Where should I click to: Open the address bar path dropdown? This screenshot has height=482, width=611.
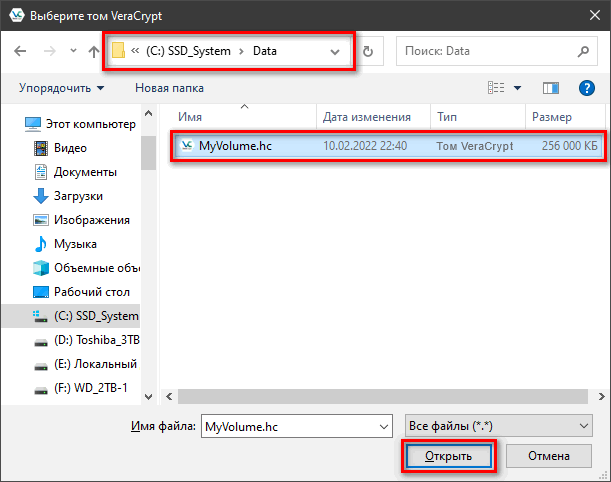[335, 51]
